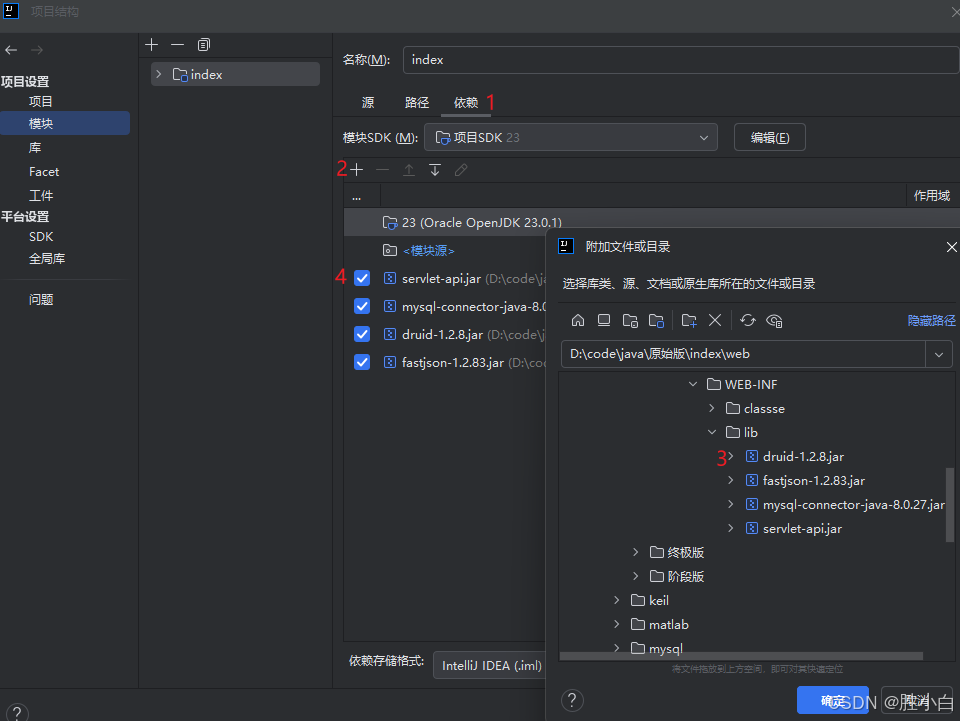Click the file tree horizontal scrollbar
Viewport: 960px width, 721px height.
pos(741,656)
